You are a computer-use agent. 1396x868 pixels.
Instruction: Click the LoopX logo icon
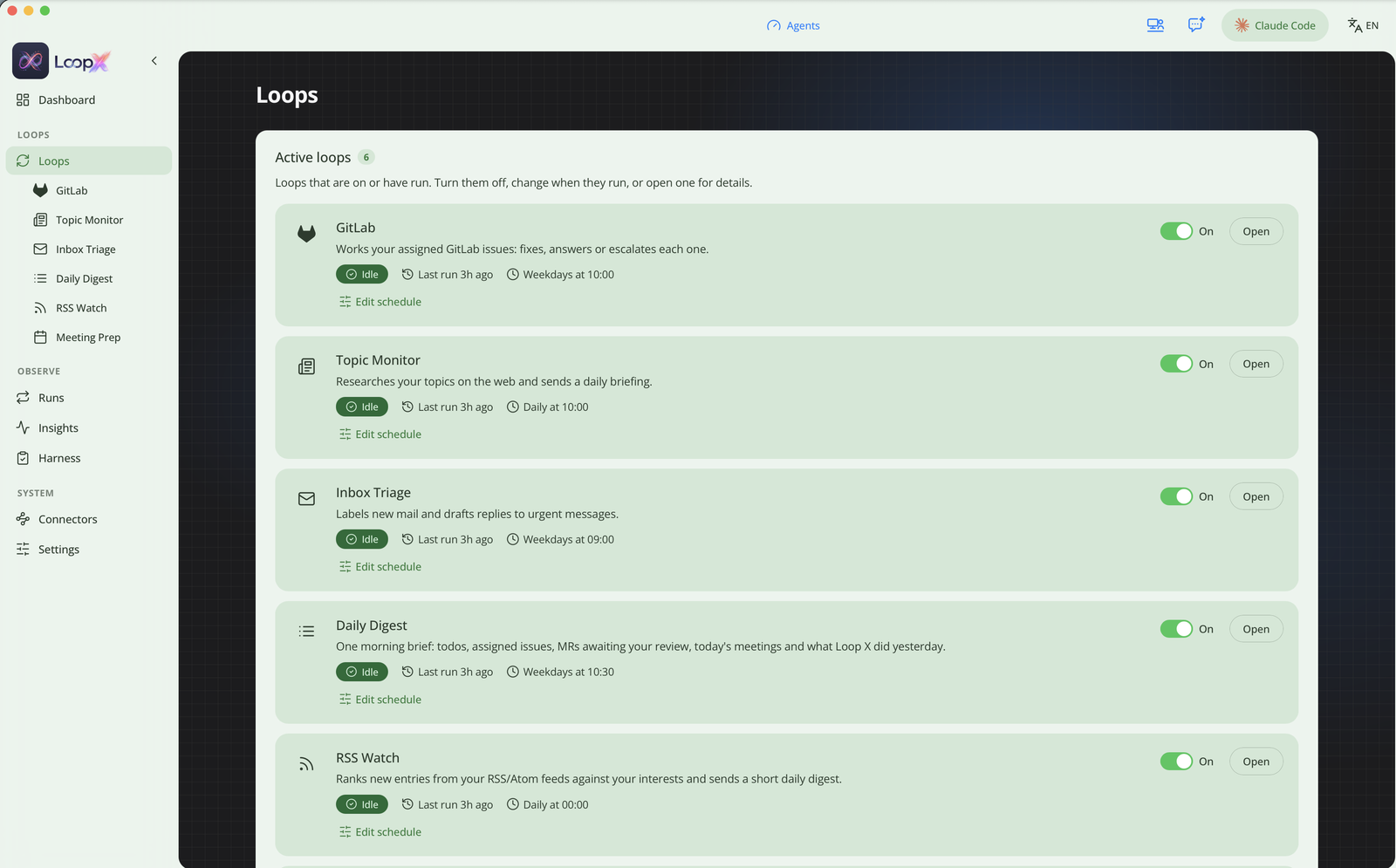tap(31, 61)
